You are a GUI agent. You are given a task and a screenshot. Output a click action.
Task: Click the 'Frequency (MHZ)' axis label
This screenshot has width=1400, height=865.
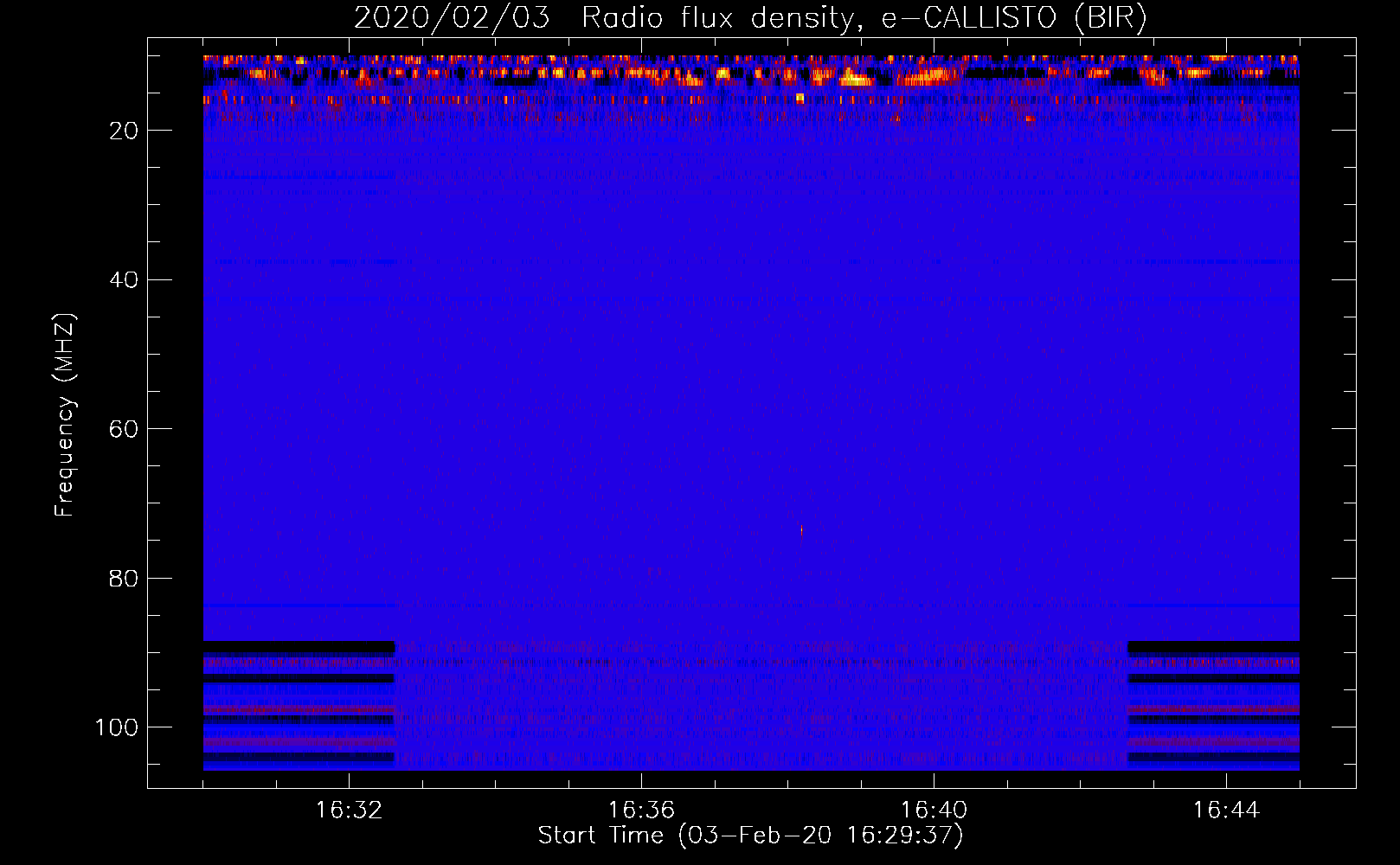point(65,414)
